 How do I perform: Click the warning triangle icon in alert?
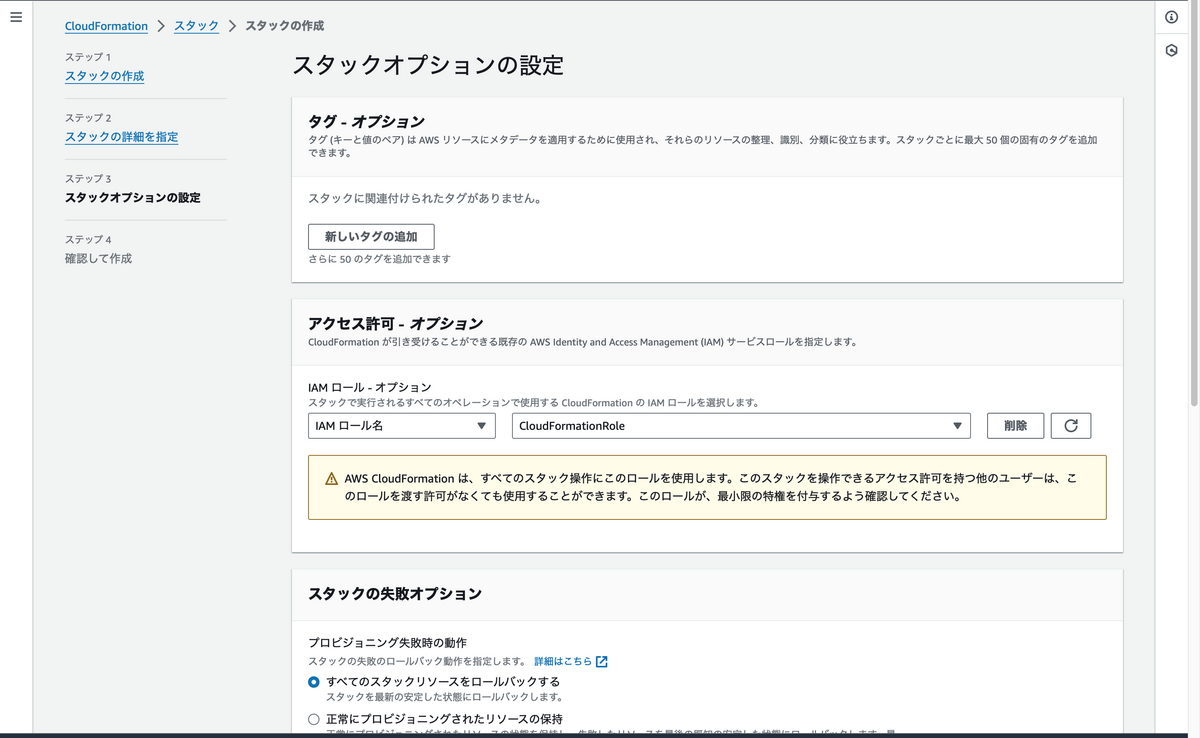pos(332,479)
